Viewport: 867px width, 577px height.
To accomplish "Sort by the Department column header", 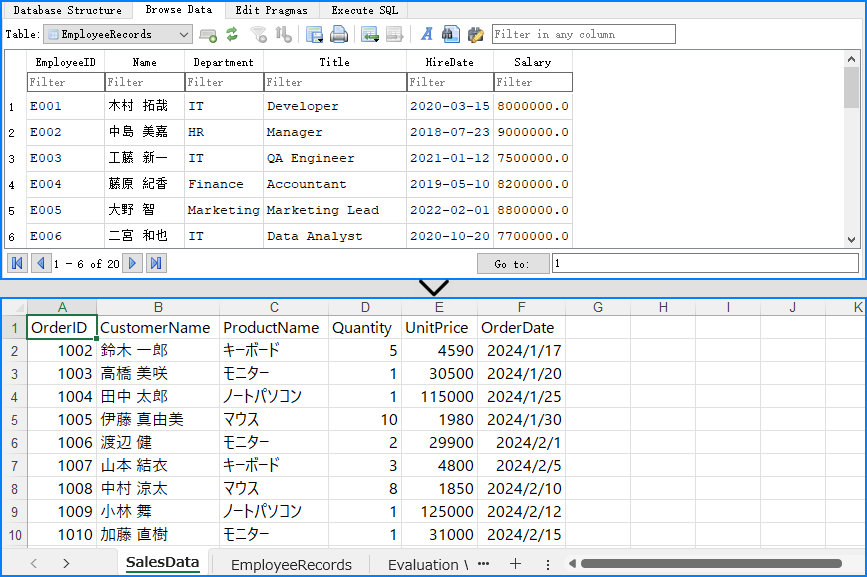I will pyautogui.click(x=224, y=62).
